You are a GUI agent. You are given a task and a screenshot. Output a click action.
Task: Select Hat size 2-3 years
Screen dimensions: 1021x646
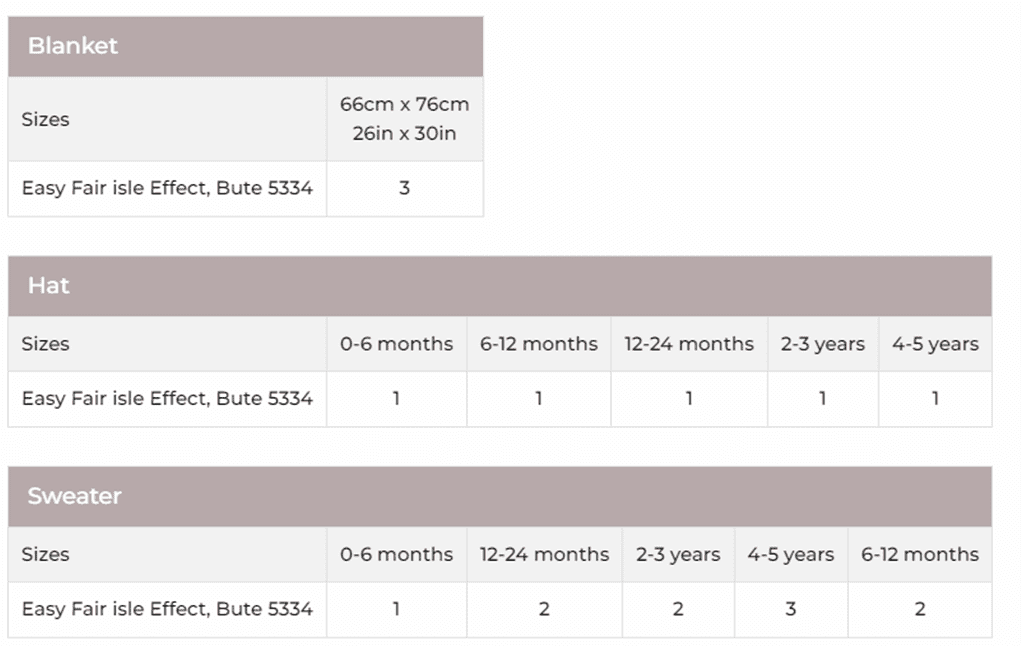click(x=822, y=344)
